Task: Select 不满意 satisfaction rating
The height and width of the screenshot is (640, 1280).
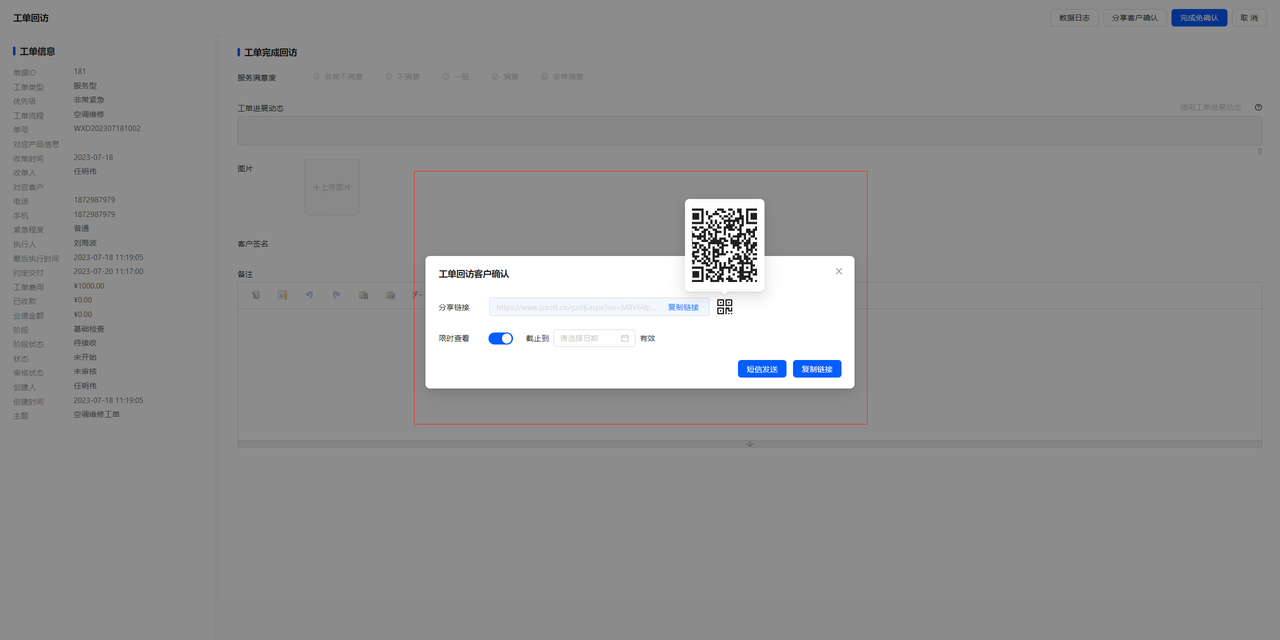Action: (x=402, y=77)
